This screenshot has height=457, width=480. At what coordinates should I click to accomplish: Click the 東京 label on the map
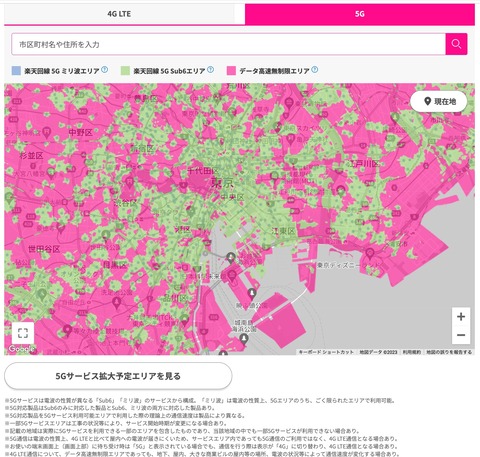(222, 183)
